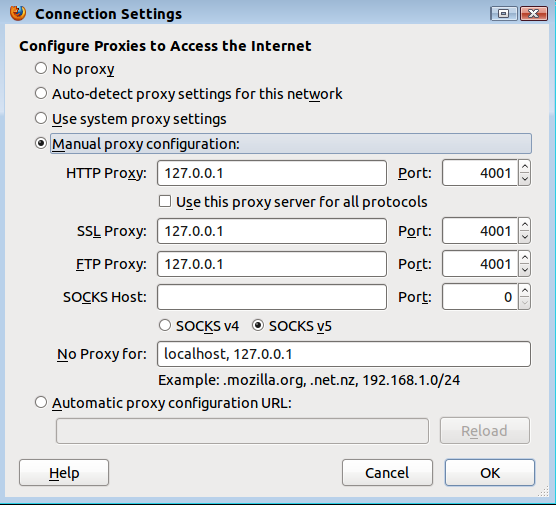The width and height of the screenshot is (556, 505).
Task: Focus the HTTP Proxy address field
Action: click(272, 173)
